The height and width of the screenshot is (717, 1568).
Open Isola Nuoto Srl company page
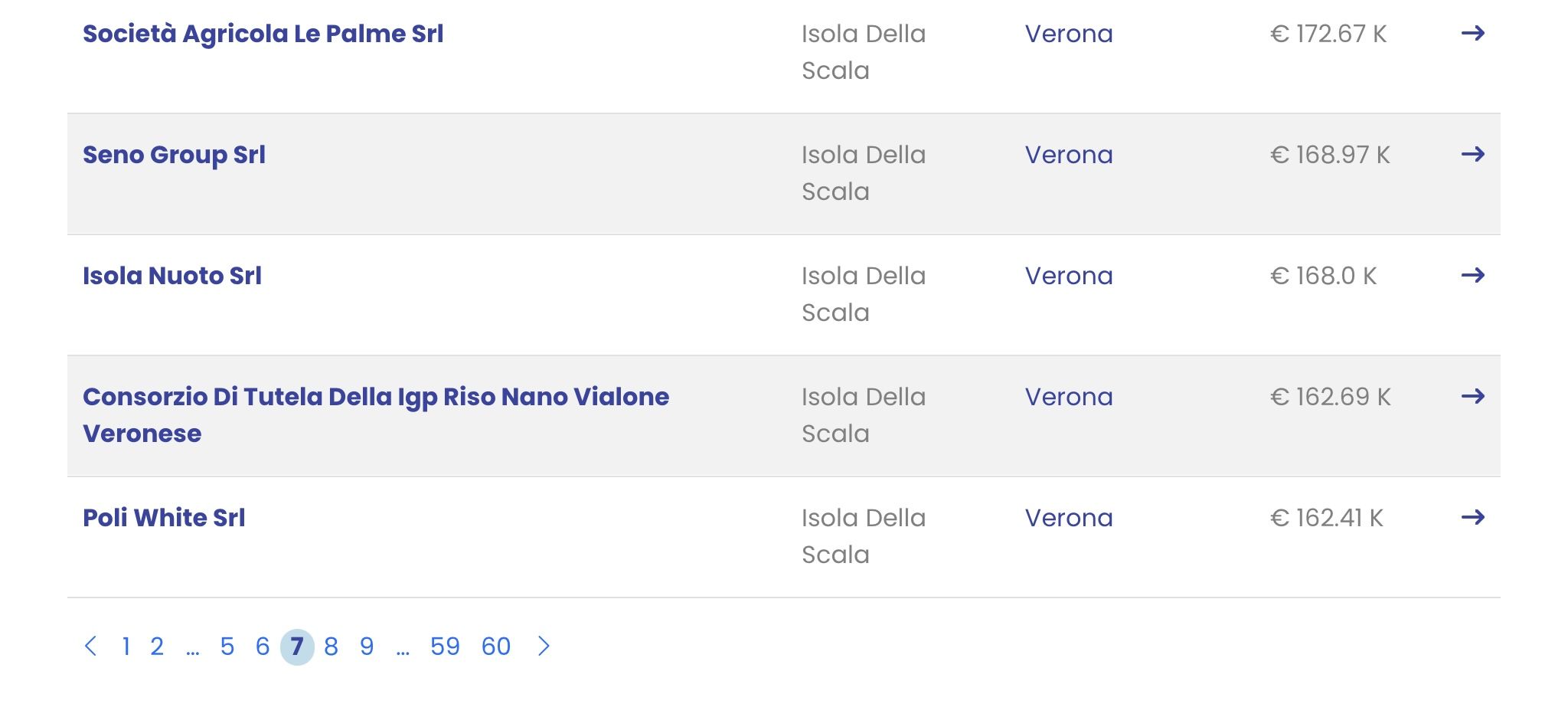pos(171,276)
